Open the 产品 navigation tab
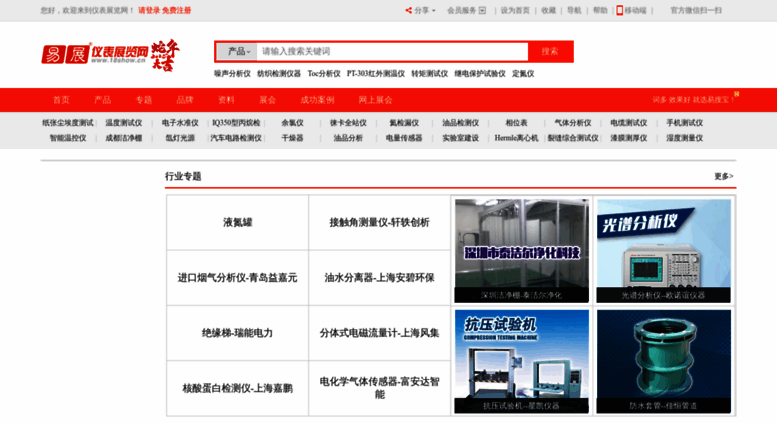 103,100
